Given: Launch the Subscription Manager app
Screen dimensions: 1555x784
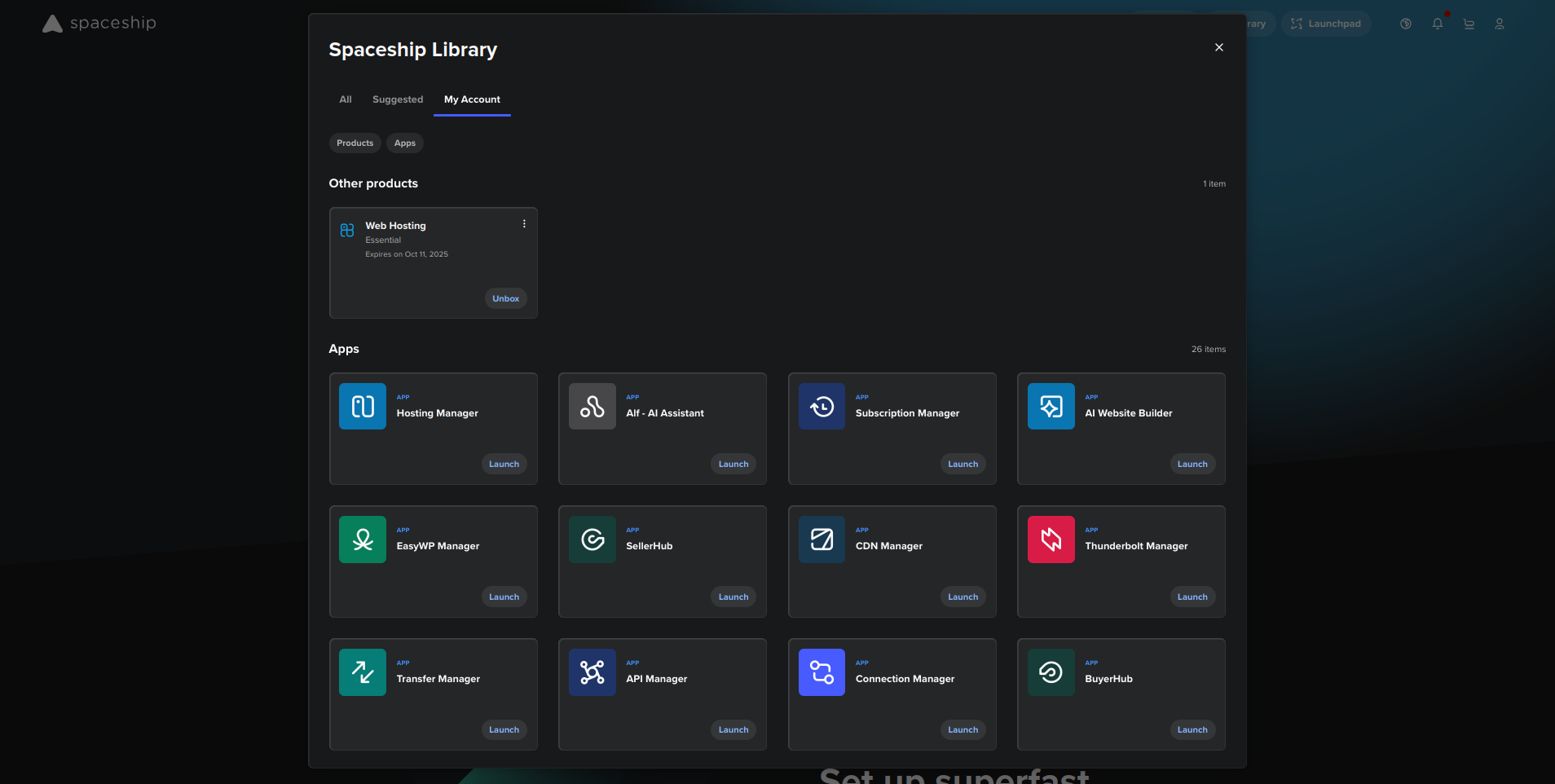Looking at the screenshot, I should pyautogui.click(x=962, y=464).
